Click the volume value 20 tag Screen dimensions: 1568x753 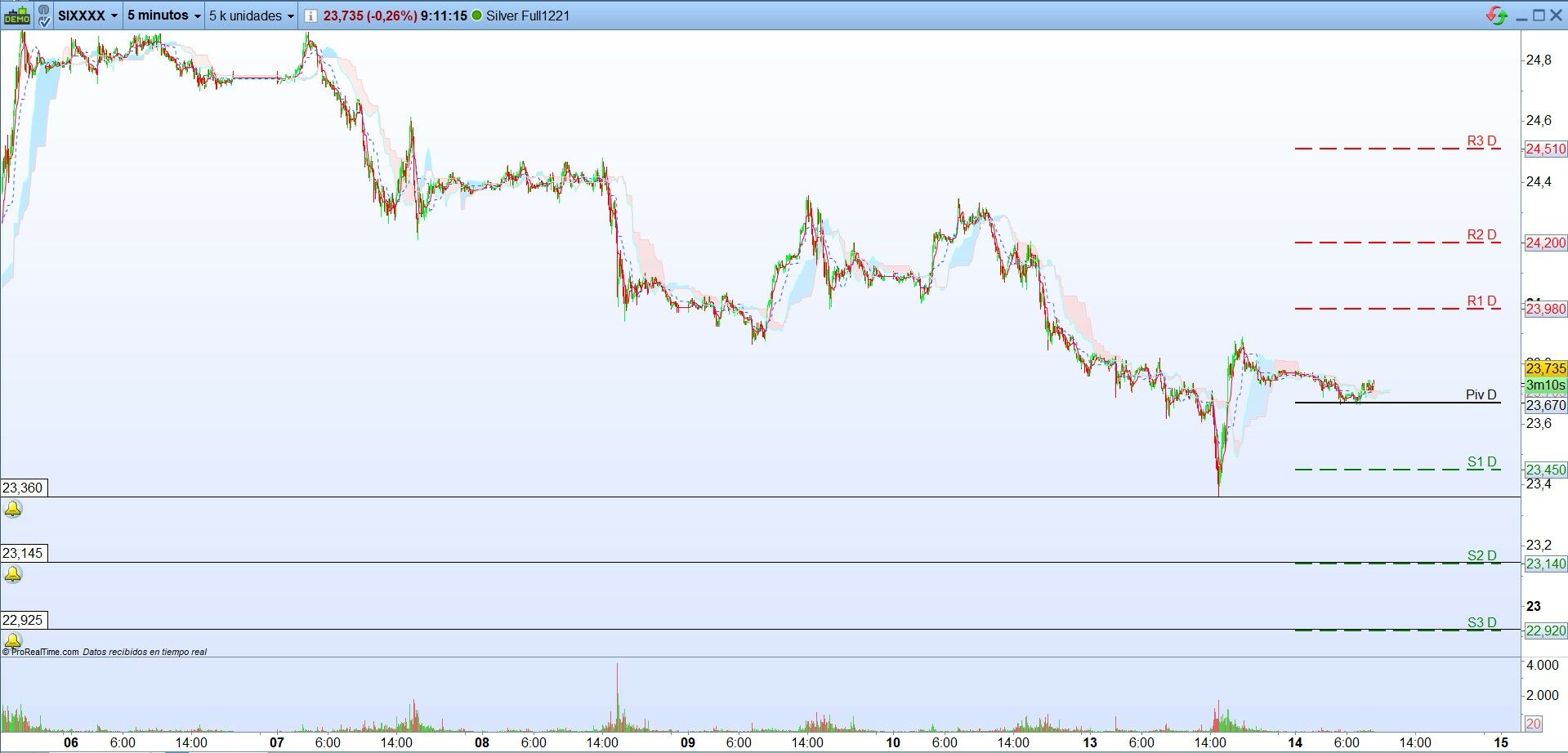point(1534,724)
